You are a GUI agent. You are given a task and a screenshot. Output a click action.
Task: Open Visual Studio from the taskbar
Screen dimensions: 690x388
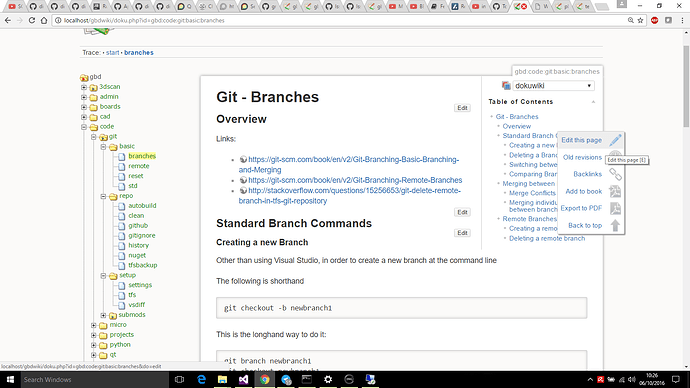243,379
